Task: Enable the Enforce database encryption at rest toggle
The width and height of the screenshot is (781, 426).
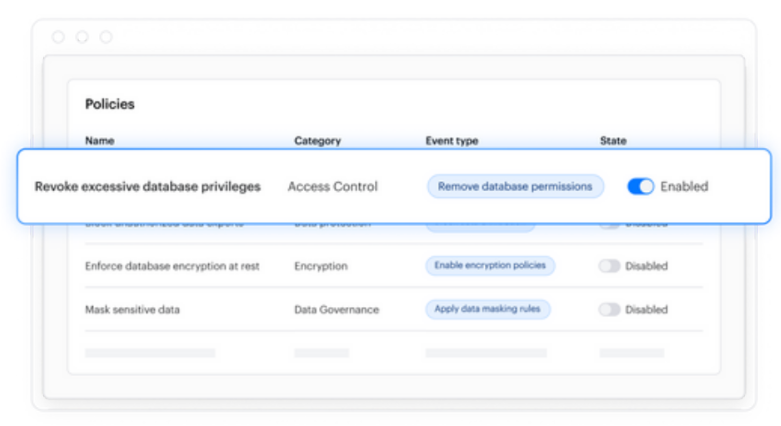Action: click(609, 267)
